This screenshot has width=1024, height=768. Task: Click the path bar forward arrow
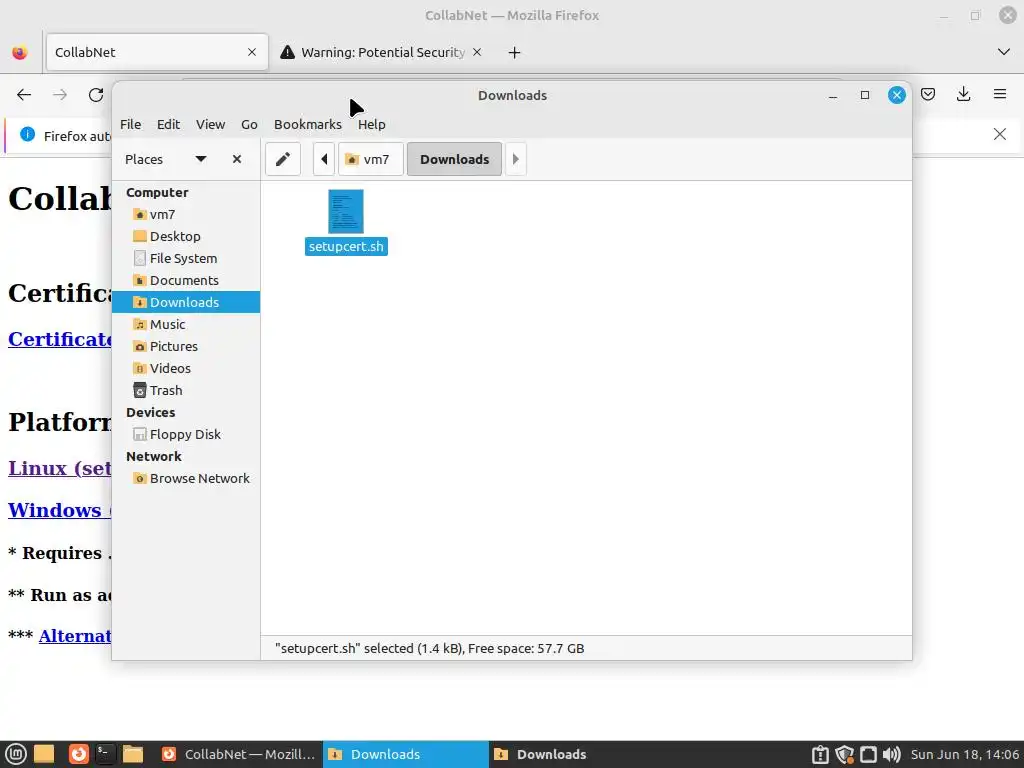[515, 159]
